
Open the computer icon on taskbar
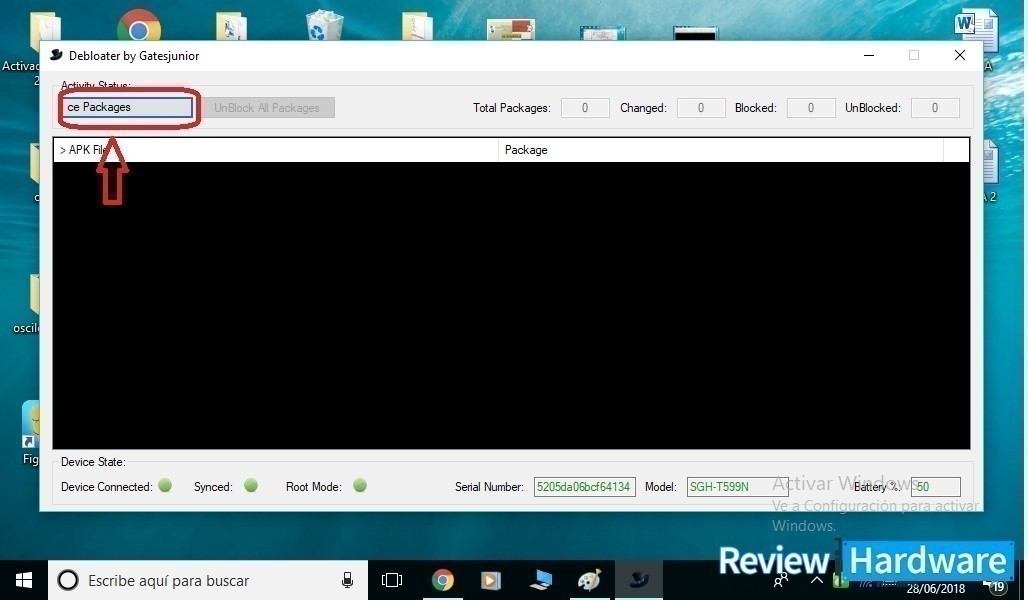(540, 580)
